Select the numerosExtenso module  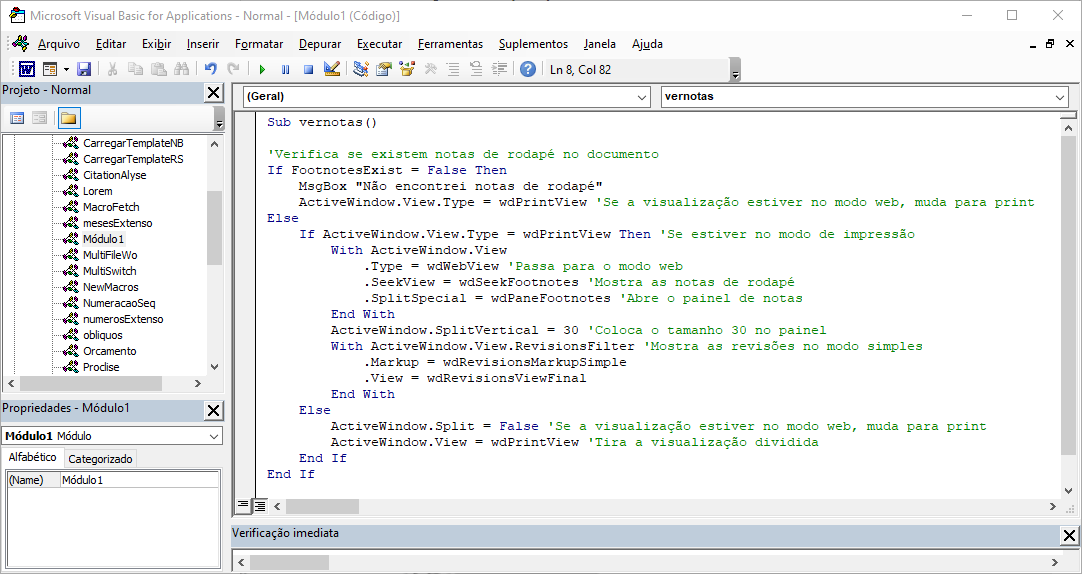[x=123, y=319]
